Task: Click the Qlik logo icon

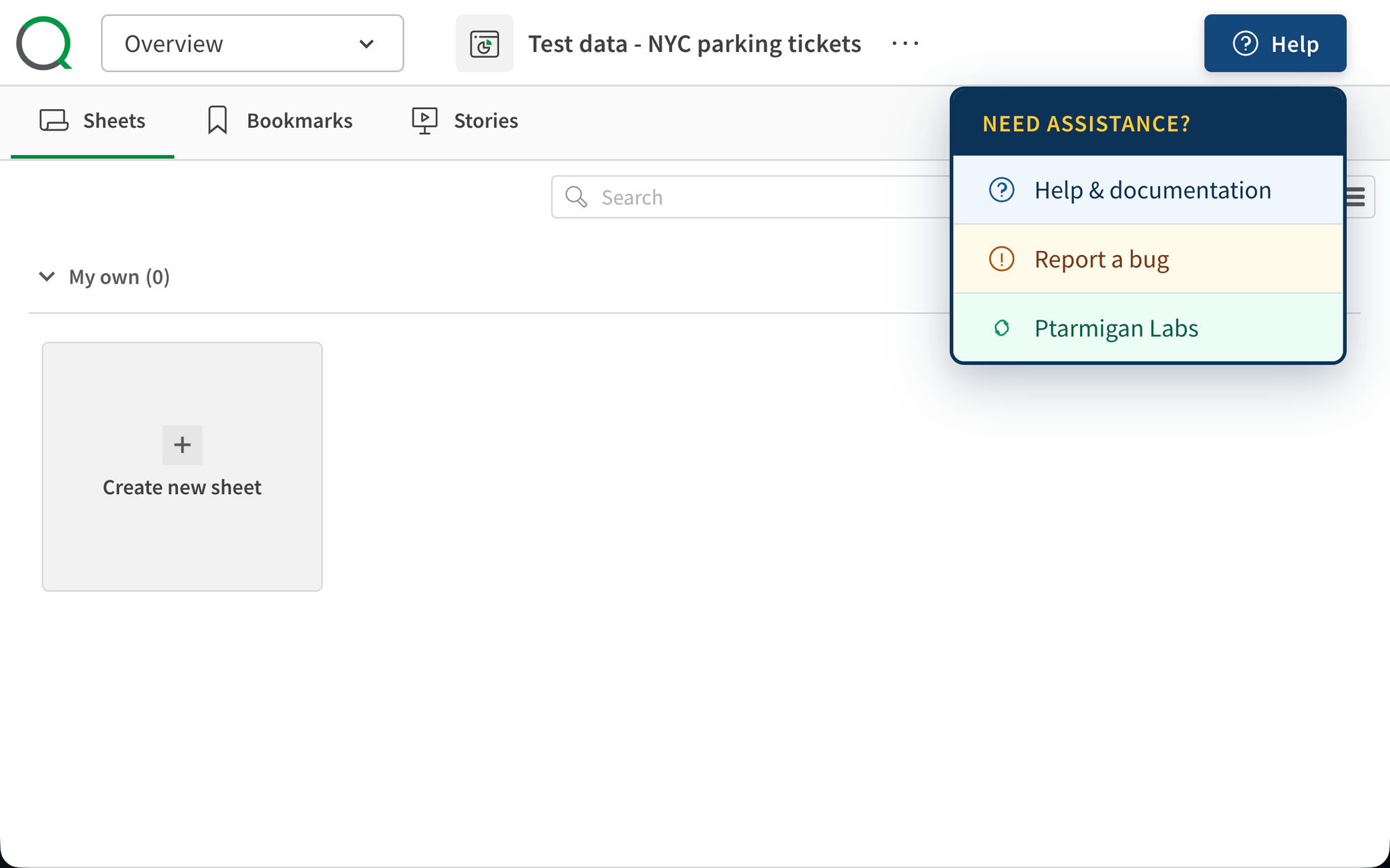Action: [x=44, y=43]
